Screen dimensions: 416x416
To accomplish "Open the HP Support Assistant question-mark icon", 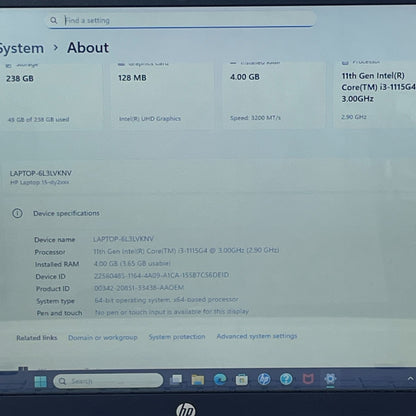I will (286, 379).
